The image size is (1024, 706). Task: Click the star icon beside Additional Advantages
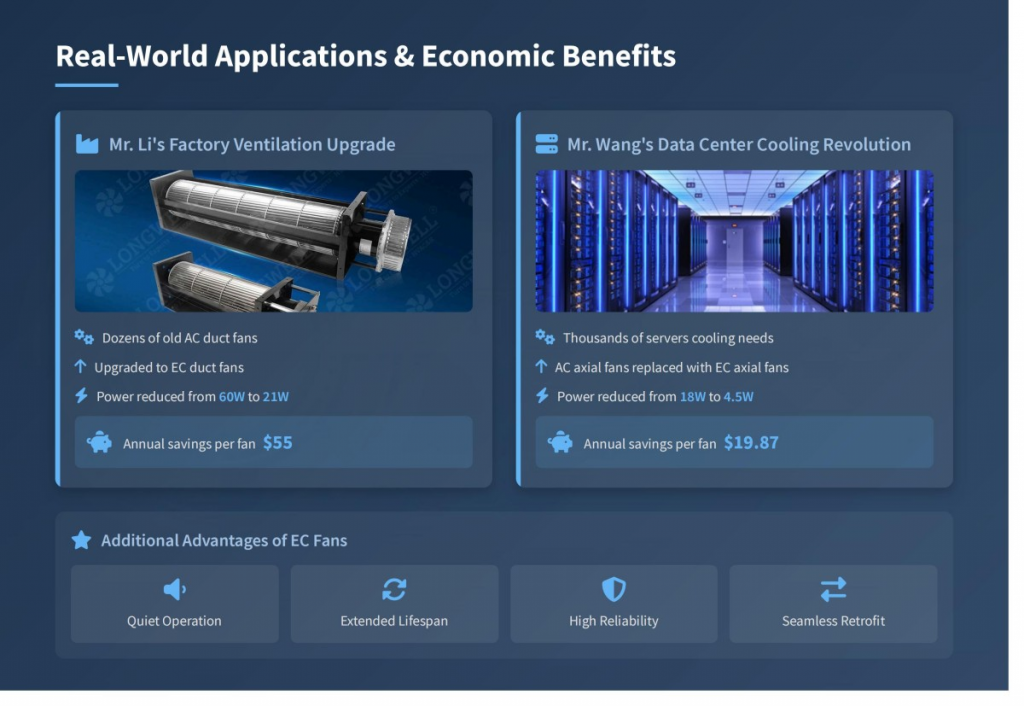tap(81, 540)
